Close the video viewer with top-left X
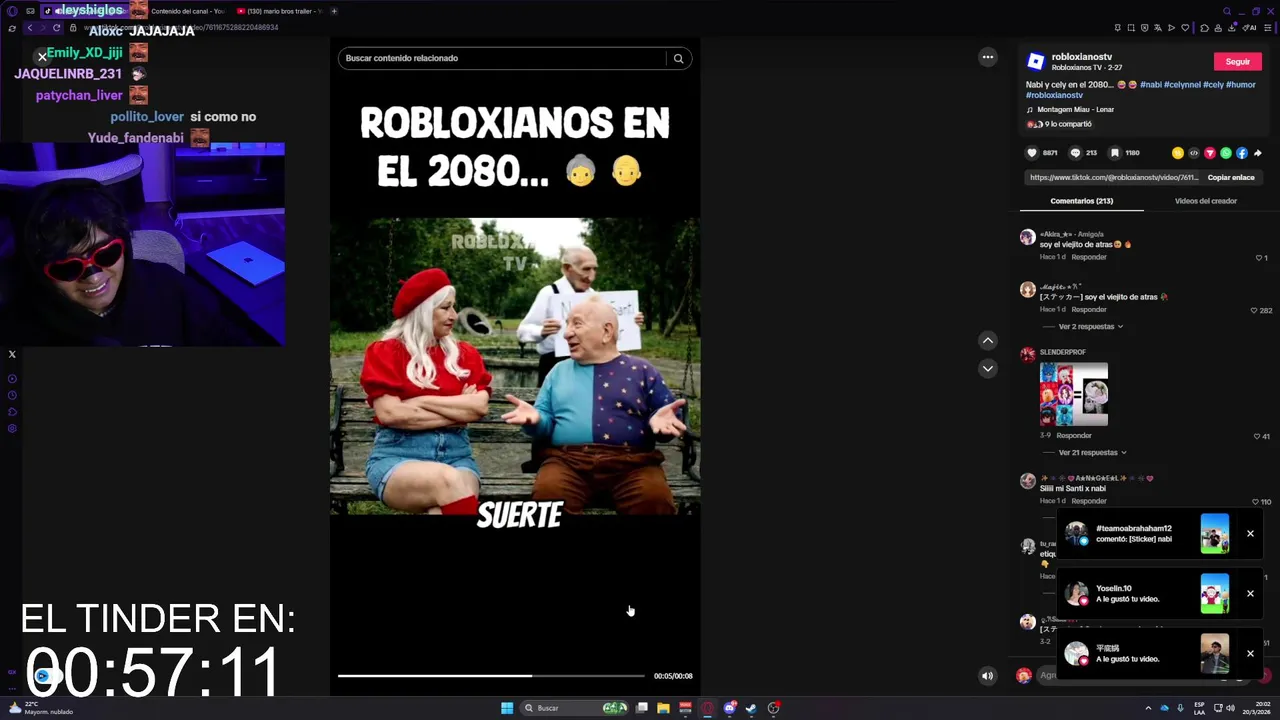Screen dimensions: 1280x720 coord(42,57)
